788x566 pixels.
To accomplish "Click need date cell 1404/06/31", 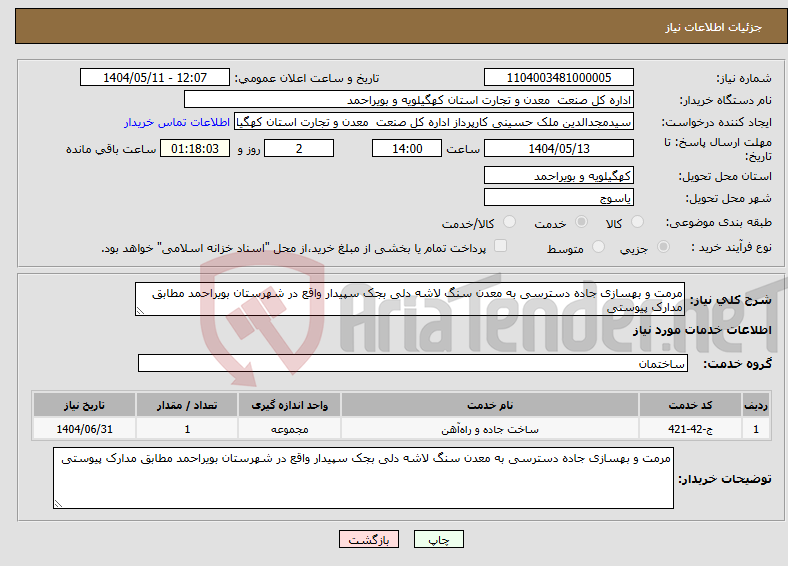I will [84, 429].
